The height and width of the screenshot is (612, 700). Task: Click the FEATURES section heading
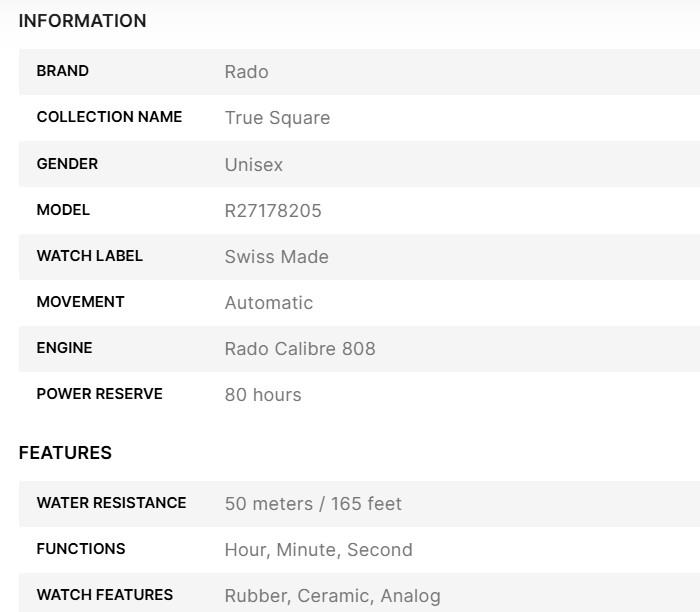point(65,453)
